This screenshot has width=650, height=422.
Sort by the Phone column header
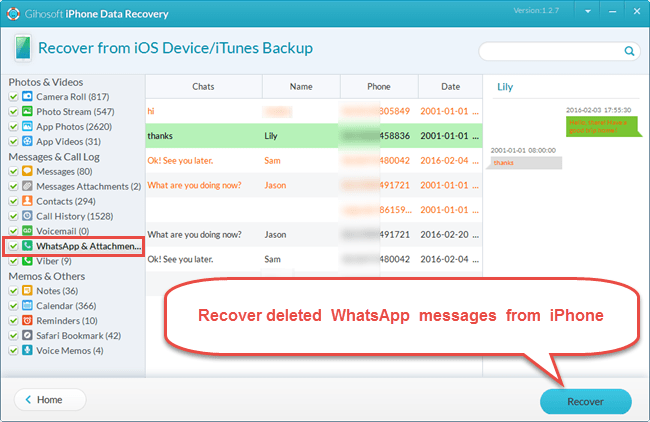379,87
